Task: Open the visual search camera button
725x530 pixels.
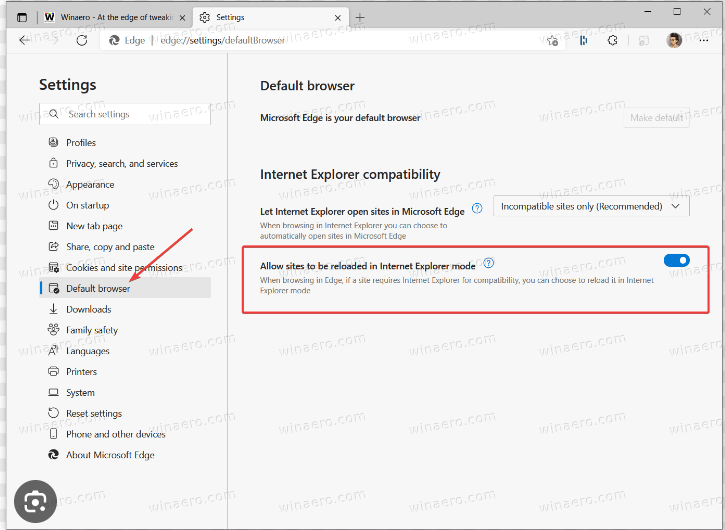Action: (x=35, y=502)
